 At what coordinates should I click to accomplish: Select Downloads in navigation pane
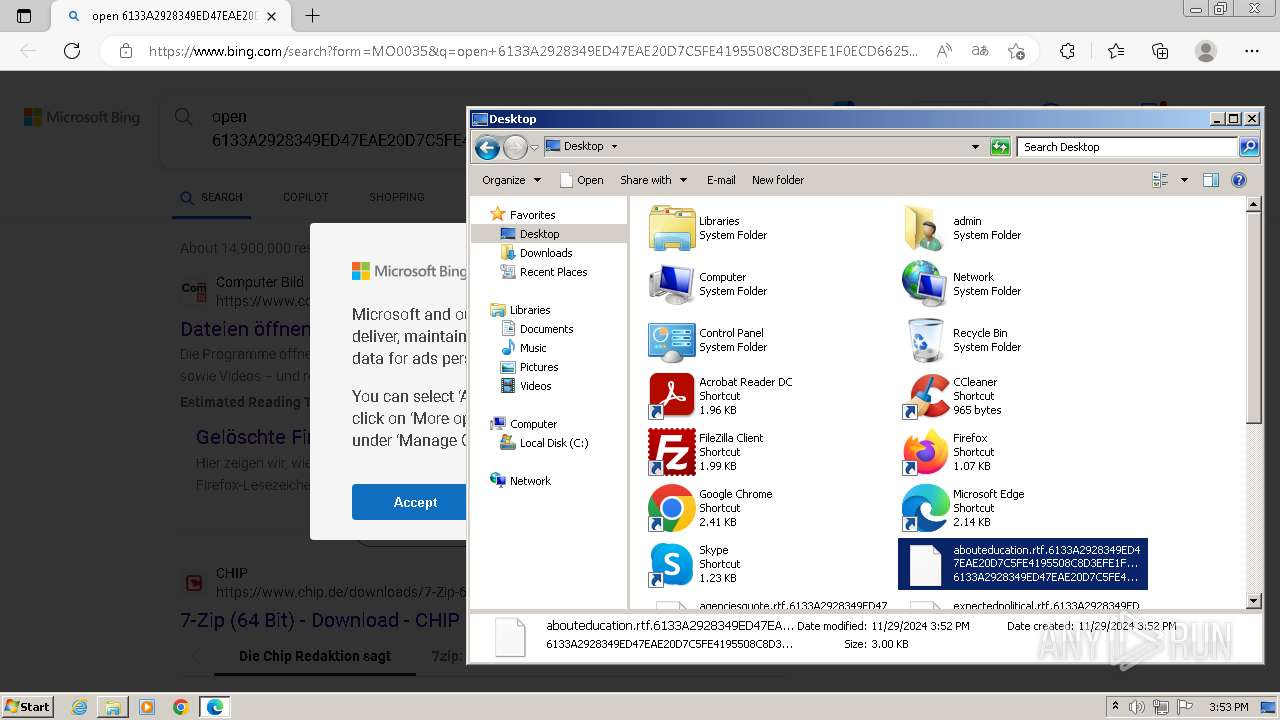[546, 253]
